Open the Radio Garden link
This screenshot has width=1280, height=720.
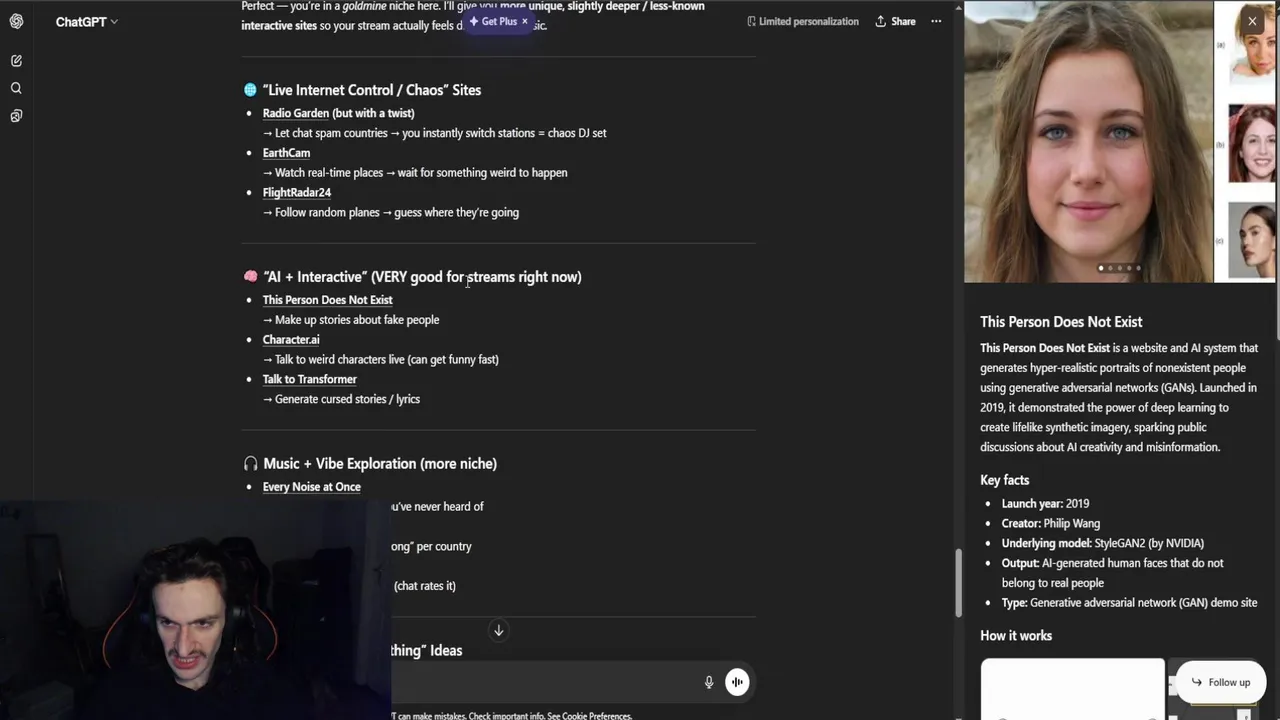(x=295, y=113)
